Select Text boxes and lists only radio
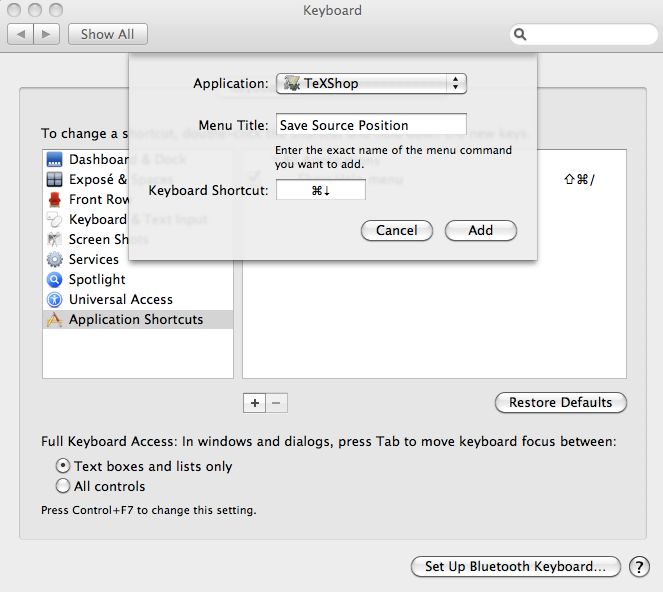Image resolution: width=663 pixels, height=592 pixels. tap(63, 466)
